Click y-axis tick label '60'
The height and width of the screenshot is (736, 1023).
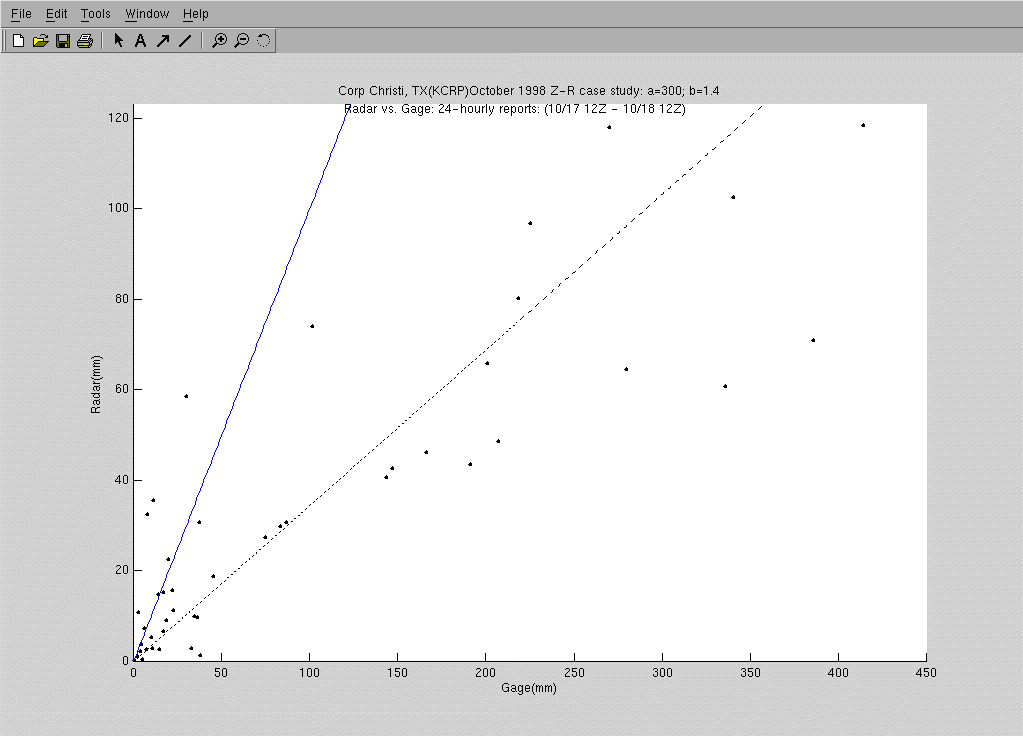[x=122, y=389]
